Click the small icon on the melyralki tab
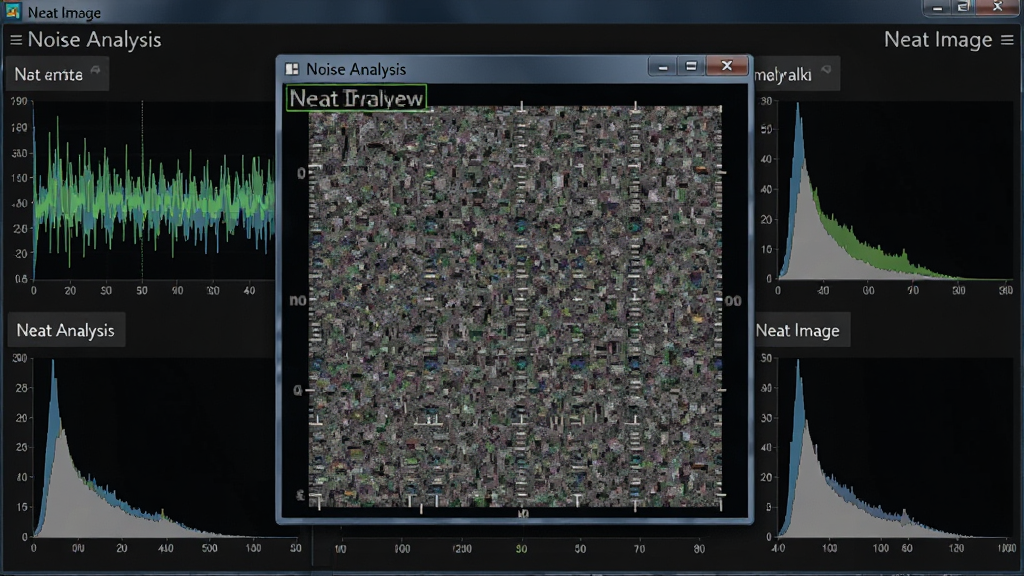The width and height of the screenshot is (1024, 576). point(826,69)
